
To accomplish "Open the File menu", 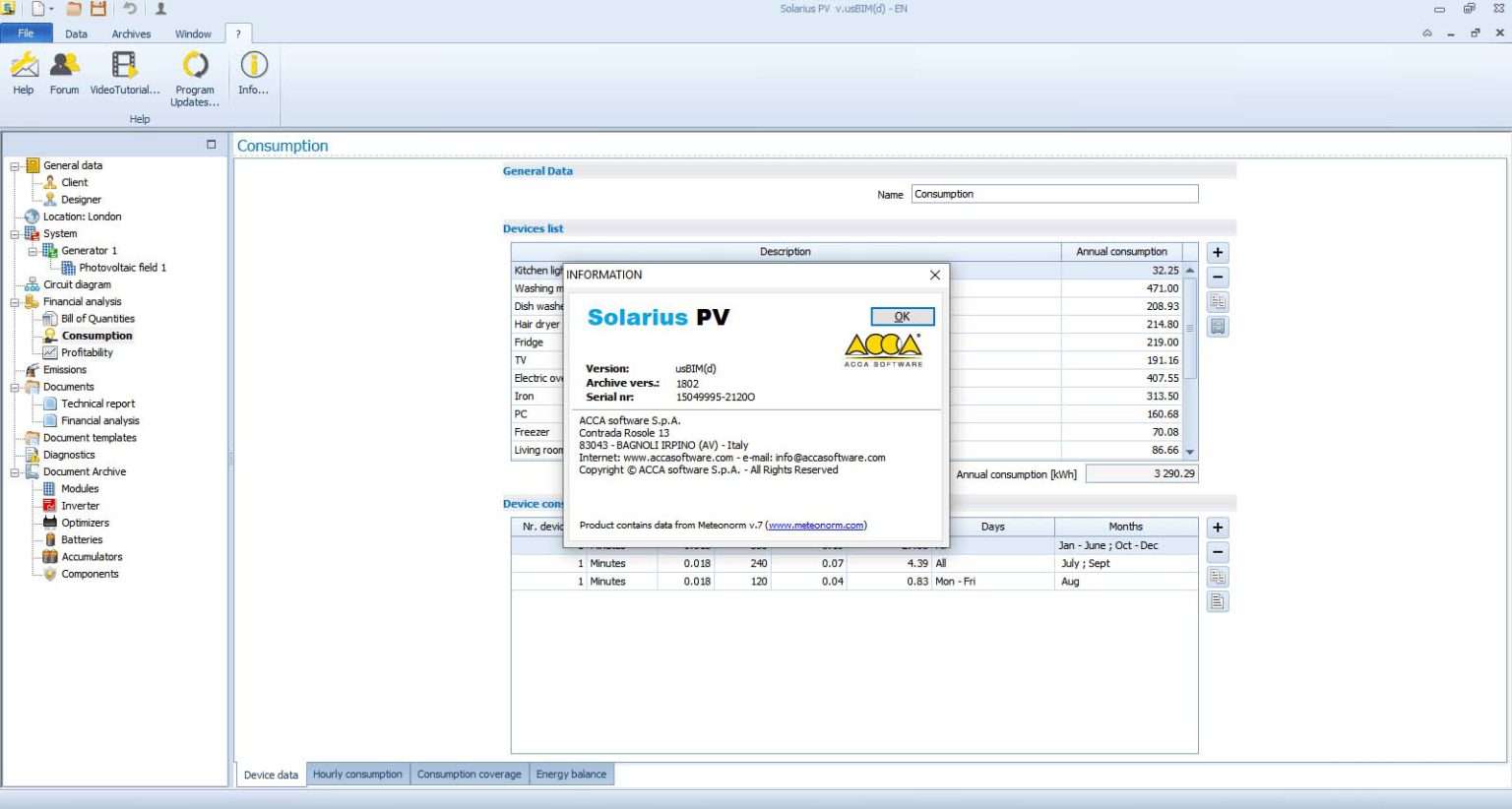I will click(x=26, y=33).
